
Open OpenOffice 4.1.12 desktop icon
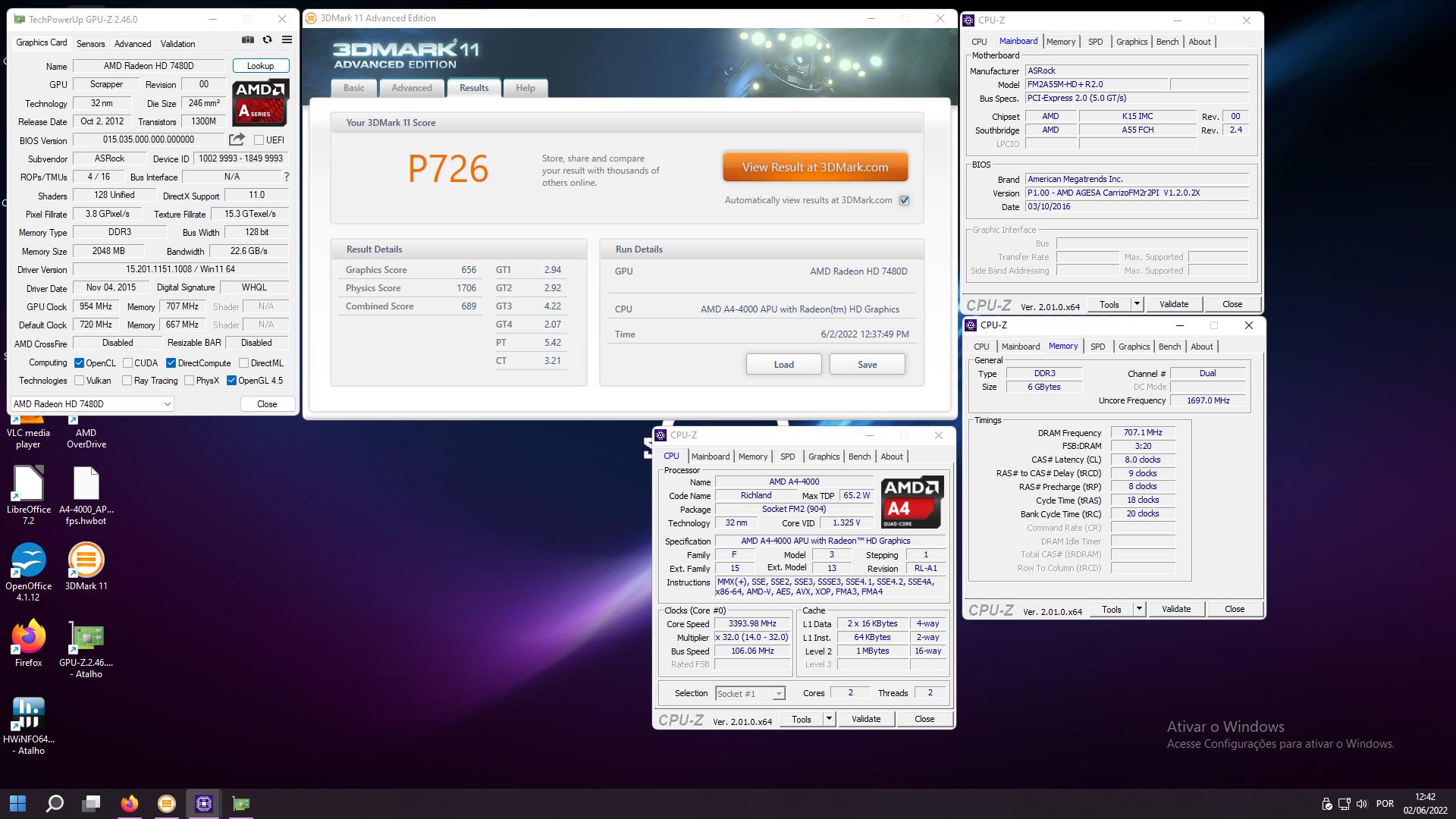28,572
